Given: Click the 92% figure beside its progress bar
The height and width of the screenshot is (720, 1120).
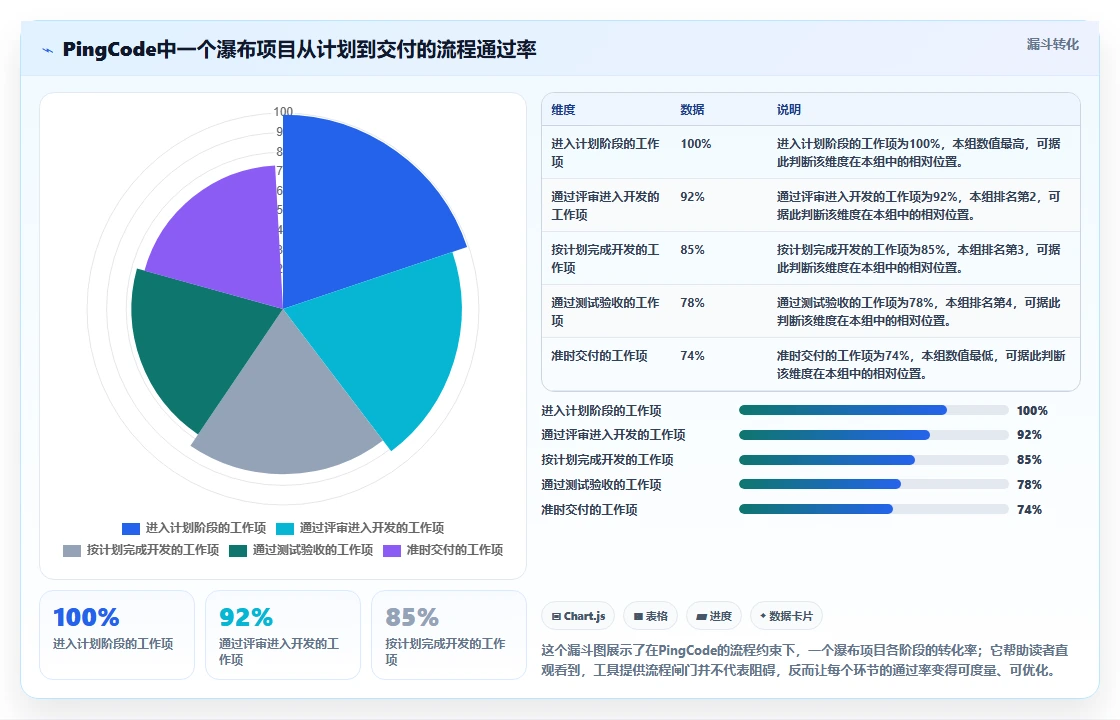Looking at the screenshot, I should coord(1029,435).
